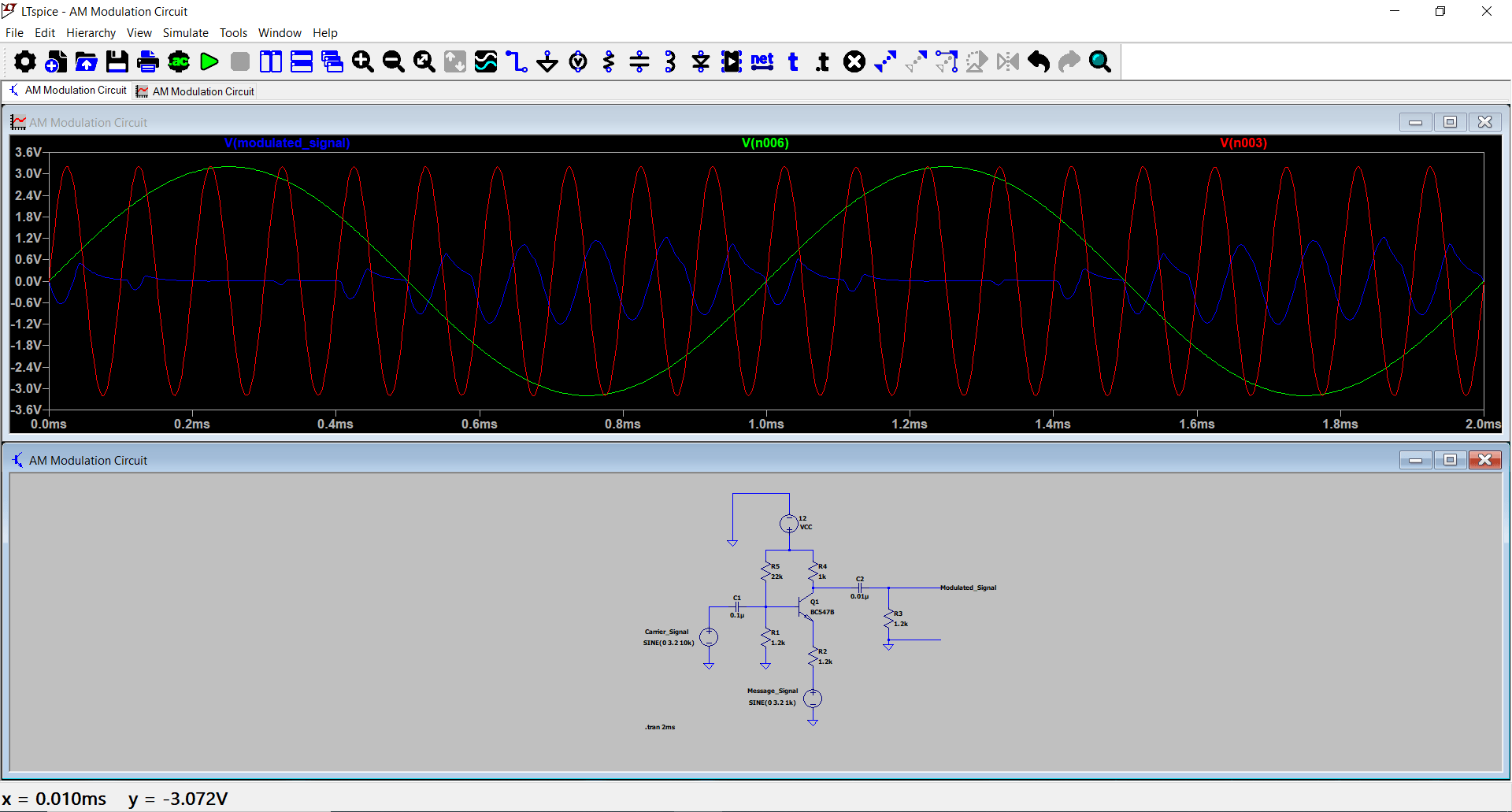The width and height of the screenshot is (1512, 812).
Task: Click the Zoom In magnifier icon
Action: tap(363, 61)
